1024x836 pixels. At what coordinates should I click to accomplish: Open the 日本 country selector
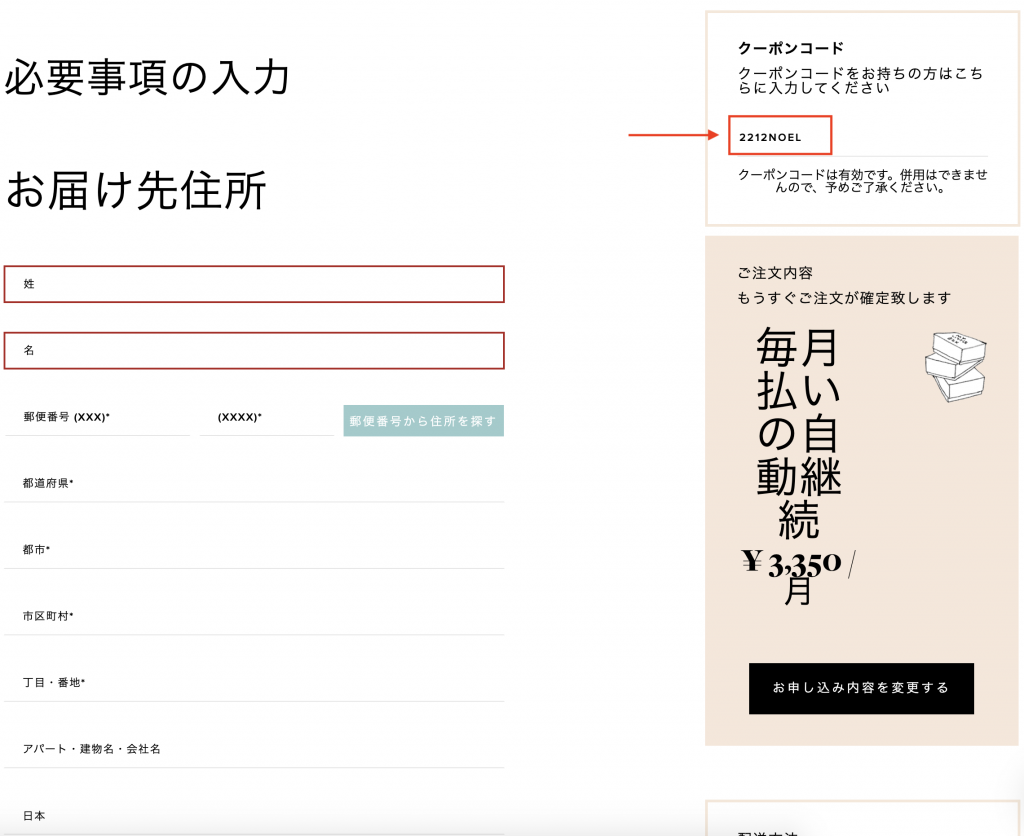[x=254, y=815]
